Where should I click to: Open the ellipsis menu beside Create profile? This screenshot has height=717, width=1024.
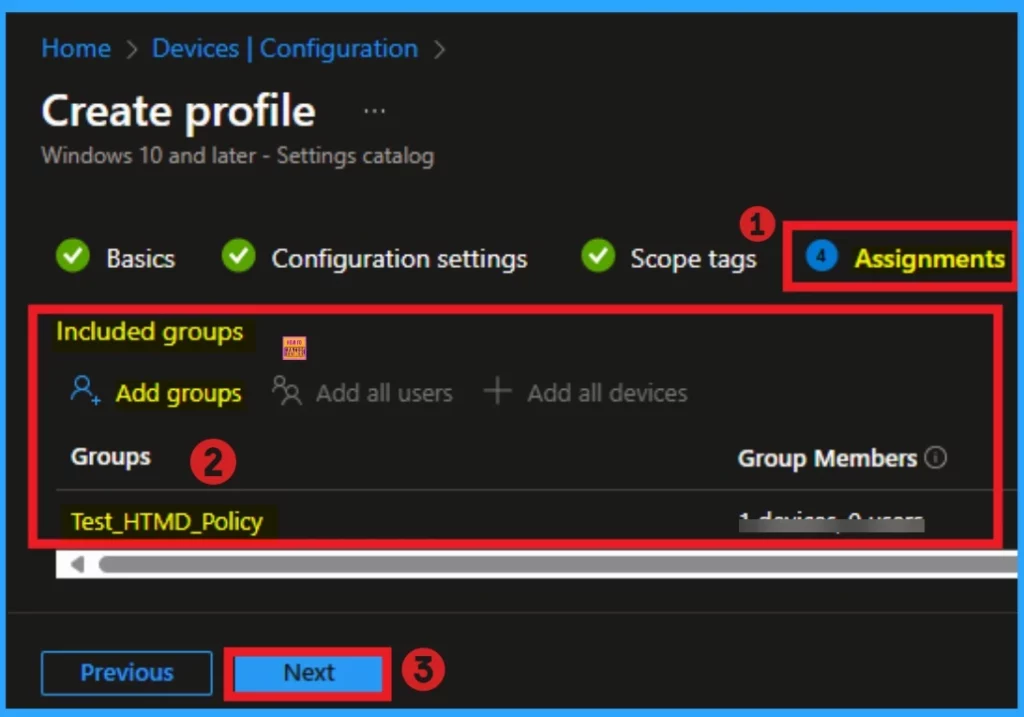coord(374,111)
